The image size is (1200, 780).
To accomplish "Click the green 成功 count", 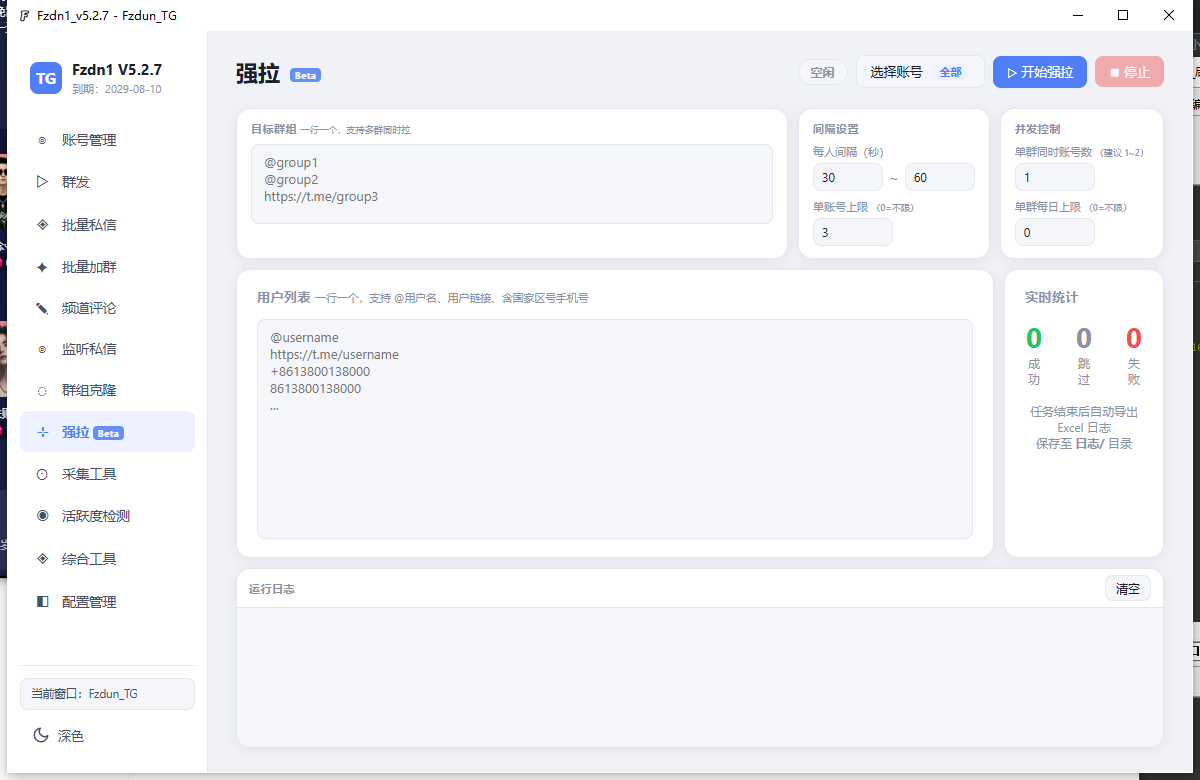I will 1034,338.
